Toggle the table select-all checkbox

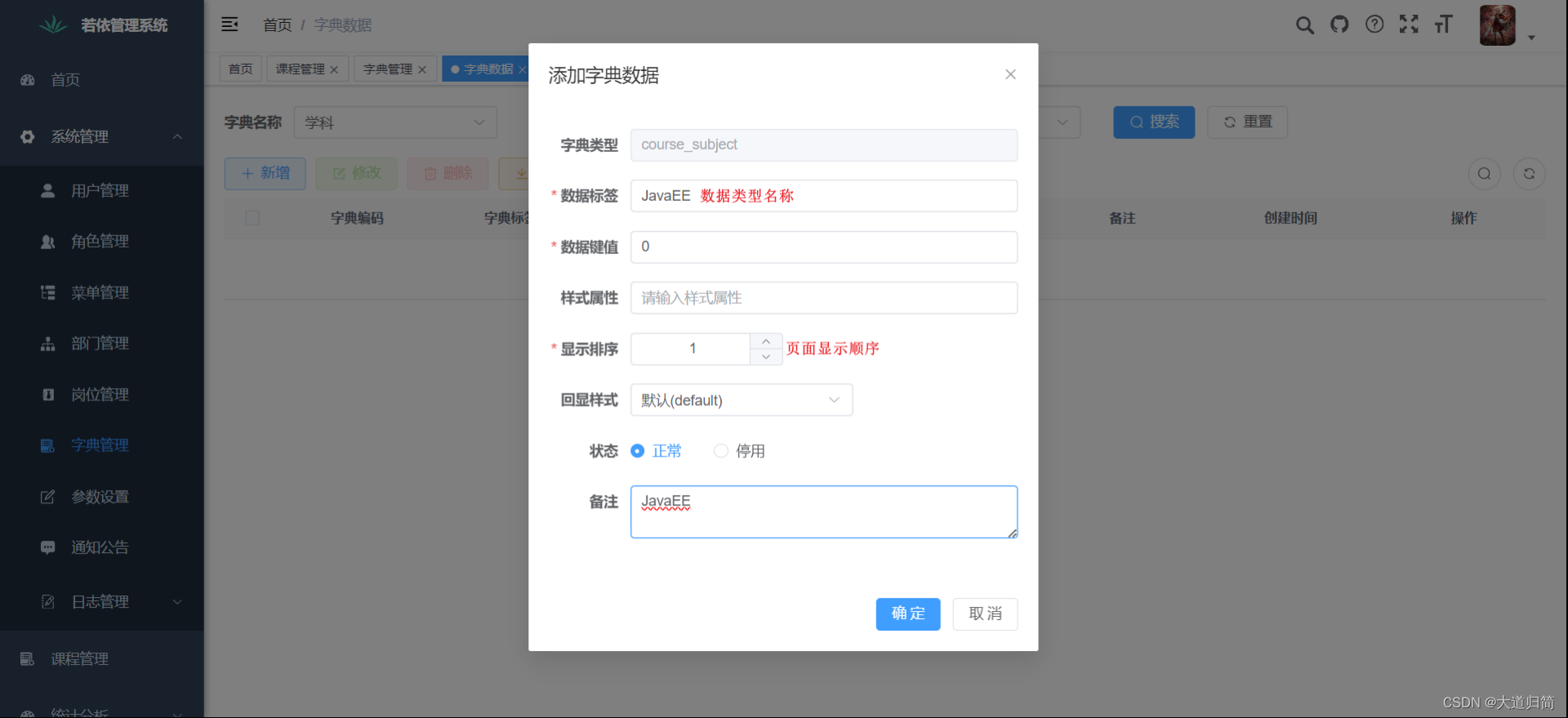coord(252,218)
